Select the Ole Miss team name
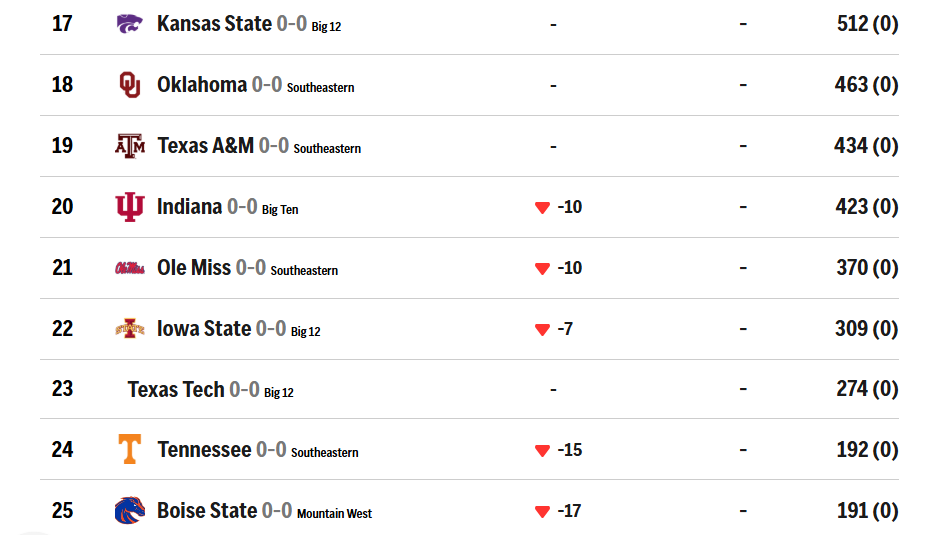Image resolution: width=945 pixels, height=535 pixels. tap(194, 268)
